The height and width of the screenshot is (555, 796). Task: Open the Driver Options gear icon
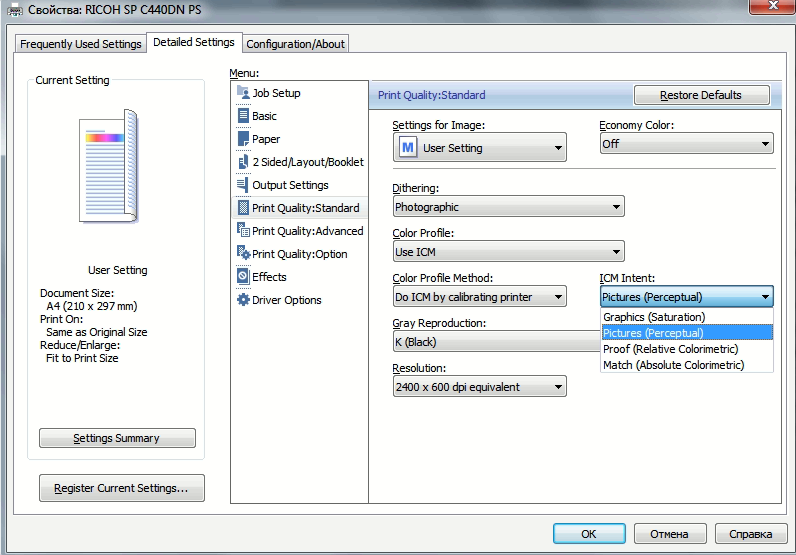point(243,300)
